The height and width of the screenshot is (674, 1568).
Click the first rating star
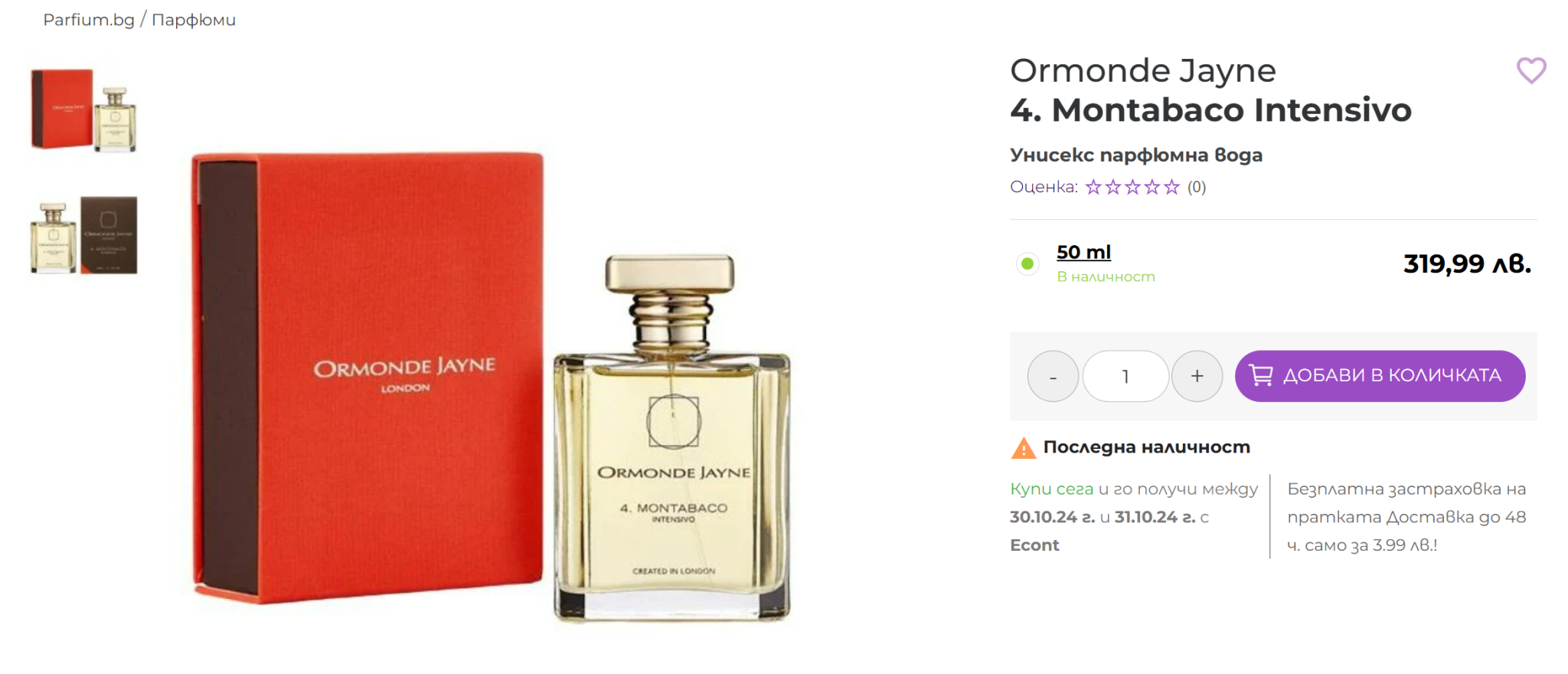point(1093,187)
